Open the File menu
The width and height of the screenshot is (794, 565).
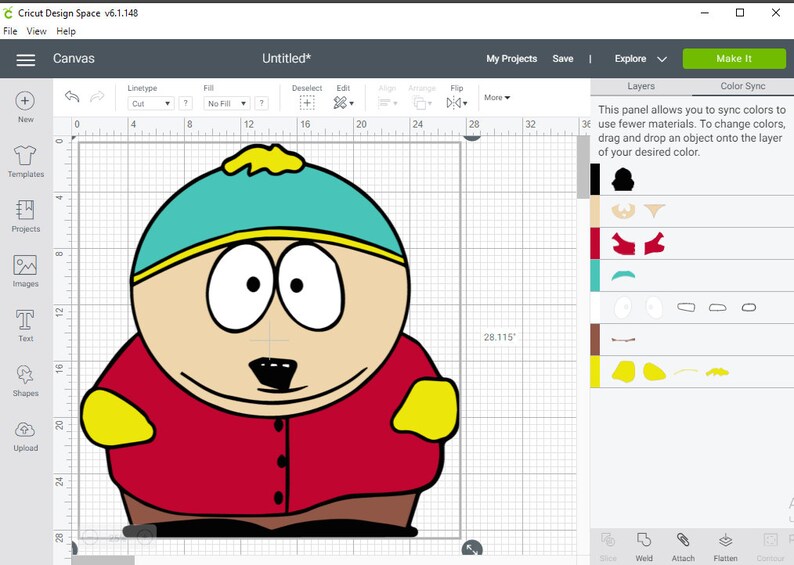coord(10,31)
